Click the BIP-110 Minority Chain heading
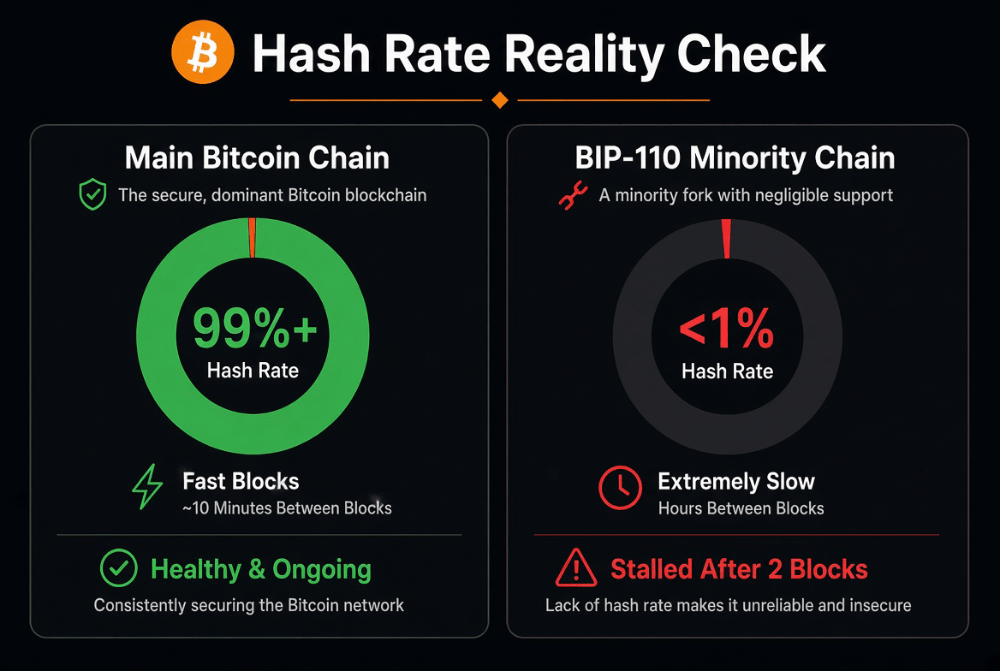Viewport: 1000px width, 671px height. 735,158
